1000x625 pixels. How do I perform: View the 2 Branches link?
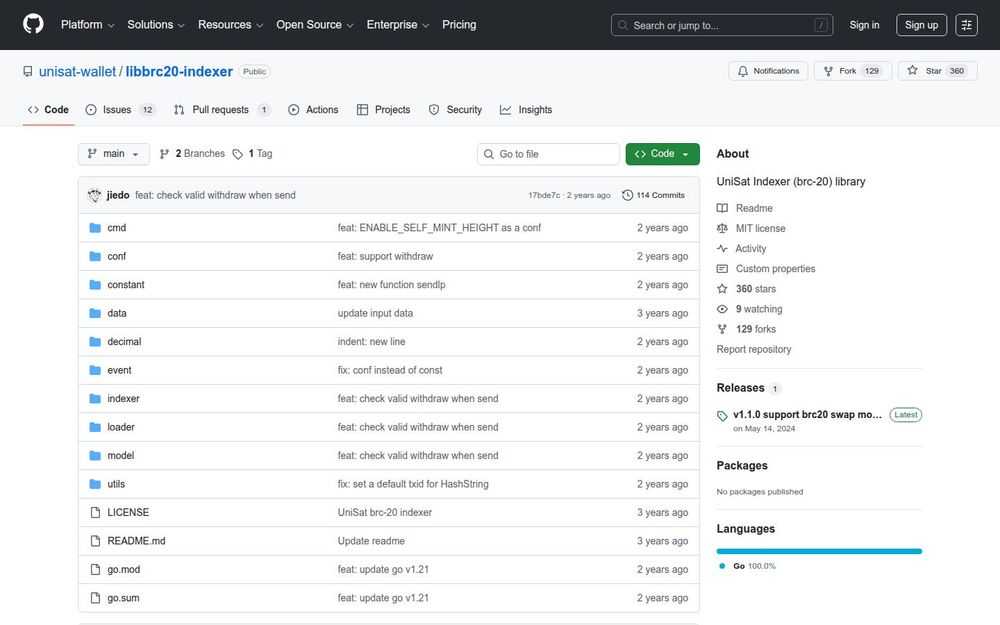[192, 154]
